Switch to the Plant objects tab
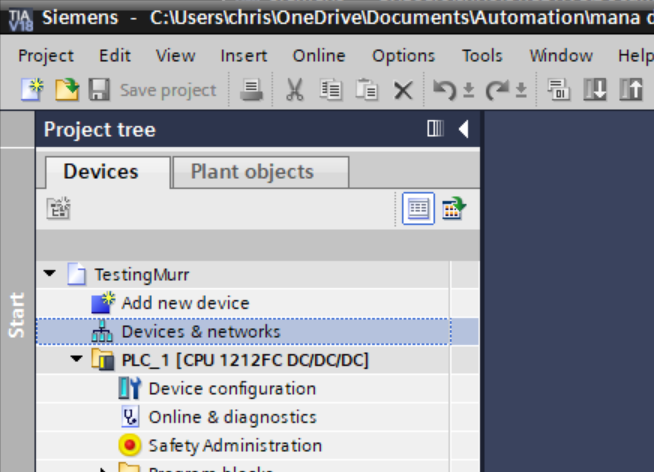The height and width of the screenshot is (472, 654). click(x=261, y=172)
